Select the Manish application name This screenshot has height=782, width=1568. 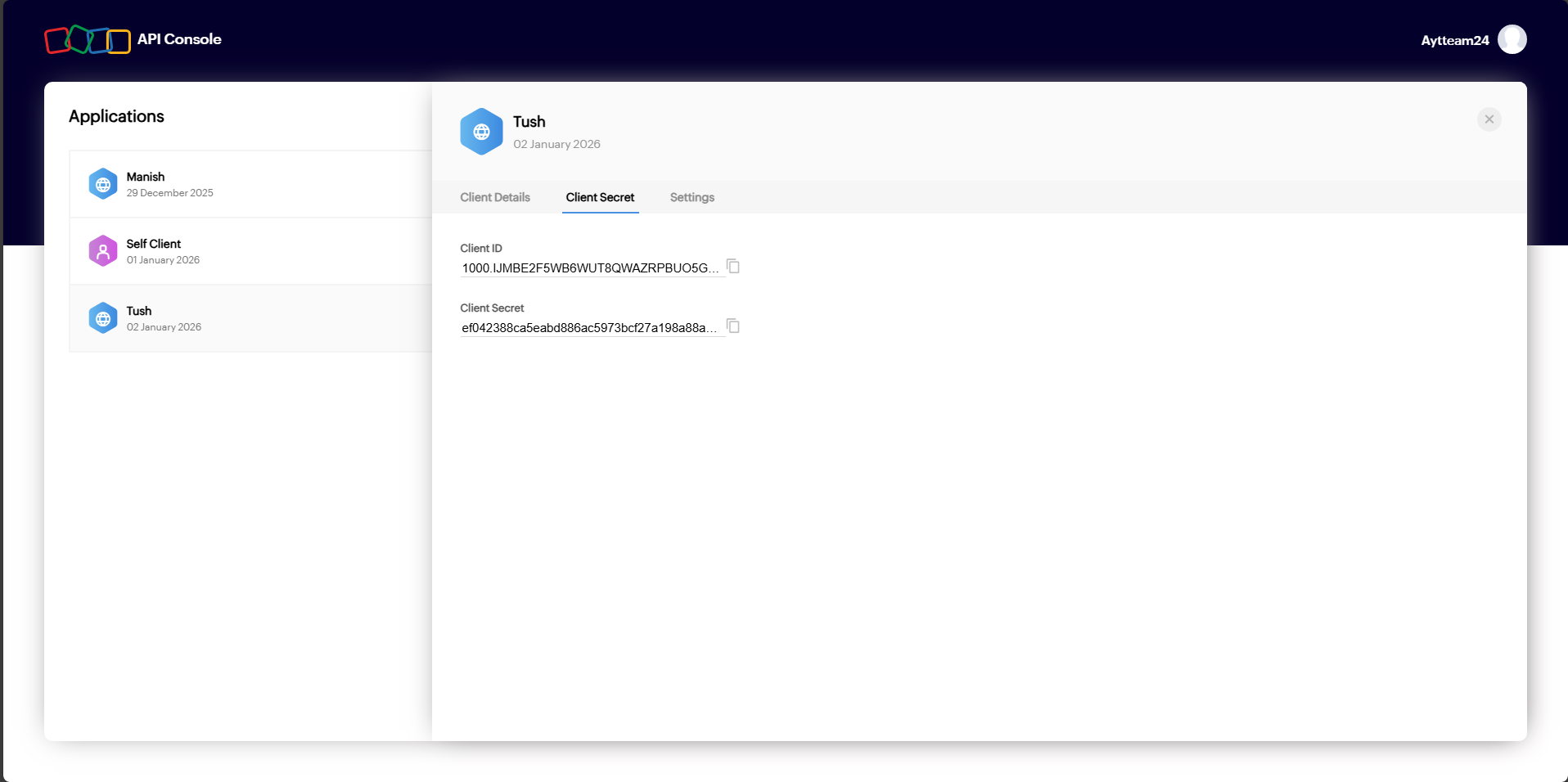146,177
